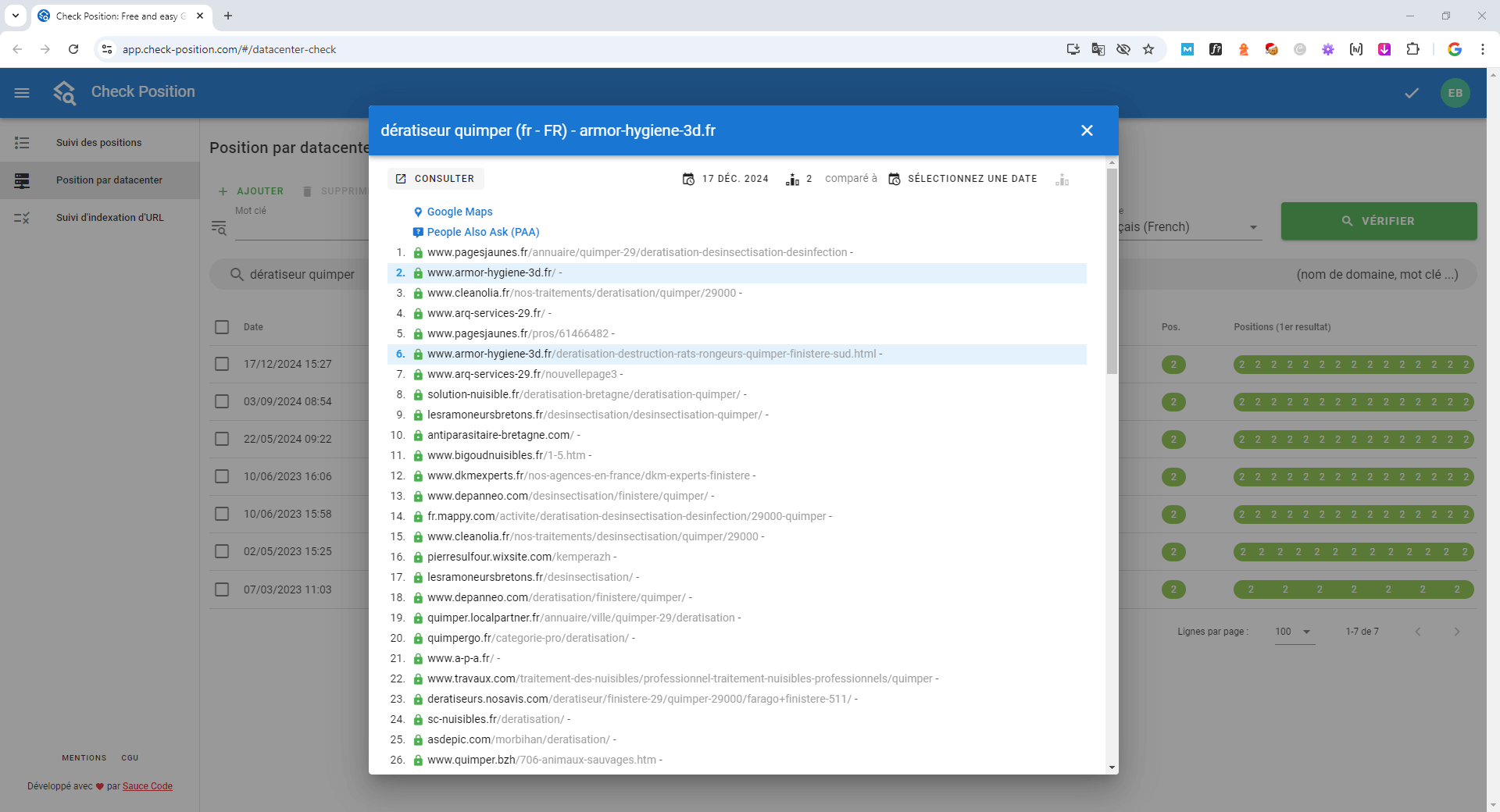Open the Sauce Code link
The width and height of the screenshot is (1500, 812).
coord(148,786)
